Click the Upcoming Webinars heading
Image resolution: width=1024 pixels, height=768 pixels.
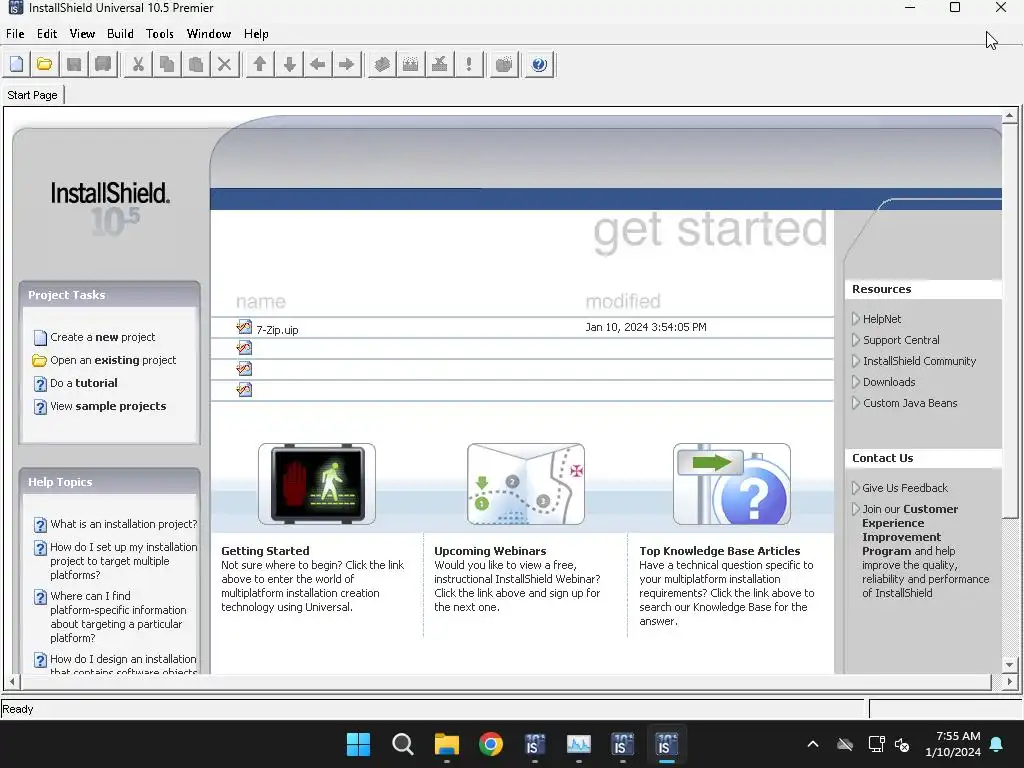(x=490, y=551)
